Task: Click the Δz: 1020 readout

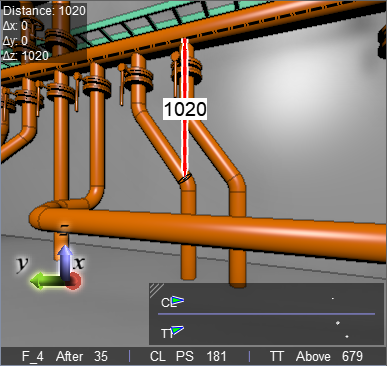Action: click(26, 55)
